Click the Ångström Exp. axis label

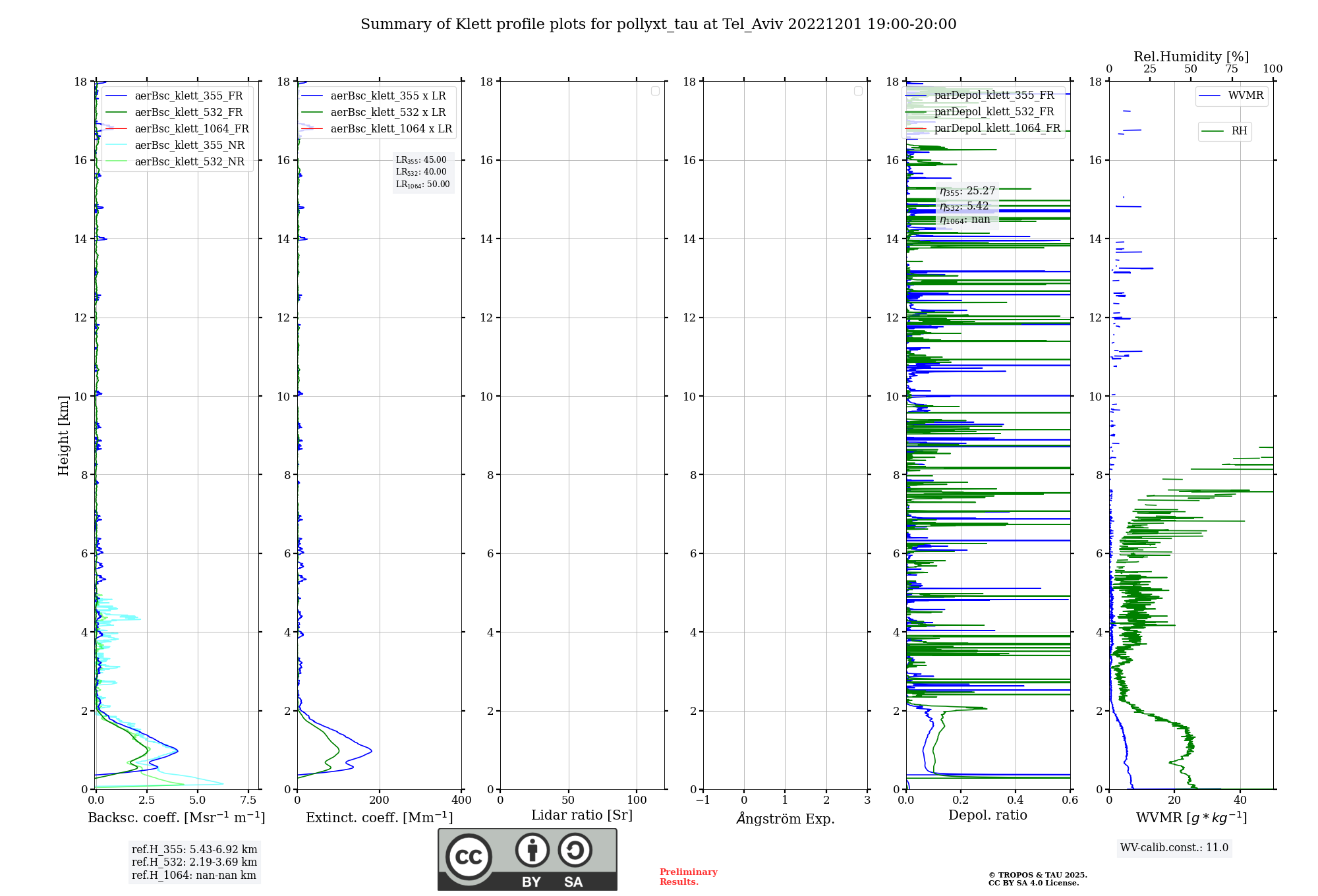click(786, 818)
